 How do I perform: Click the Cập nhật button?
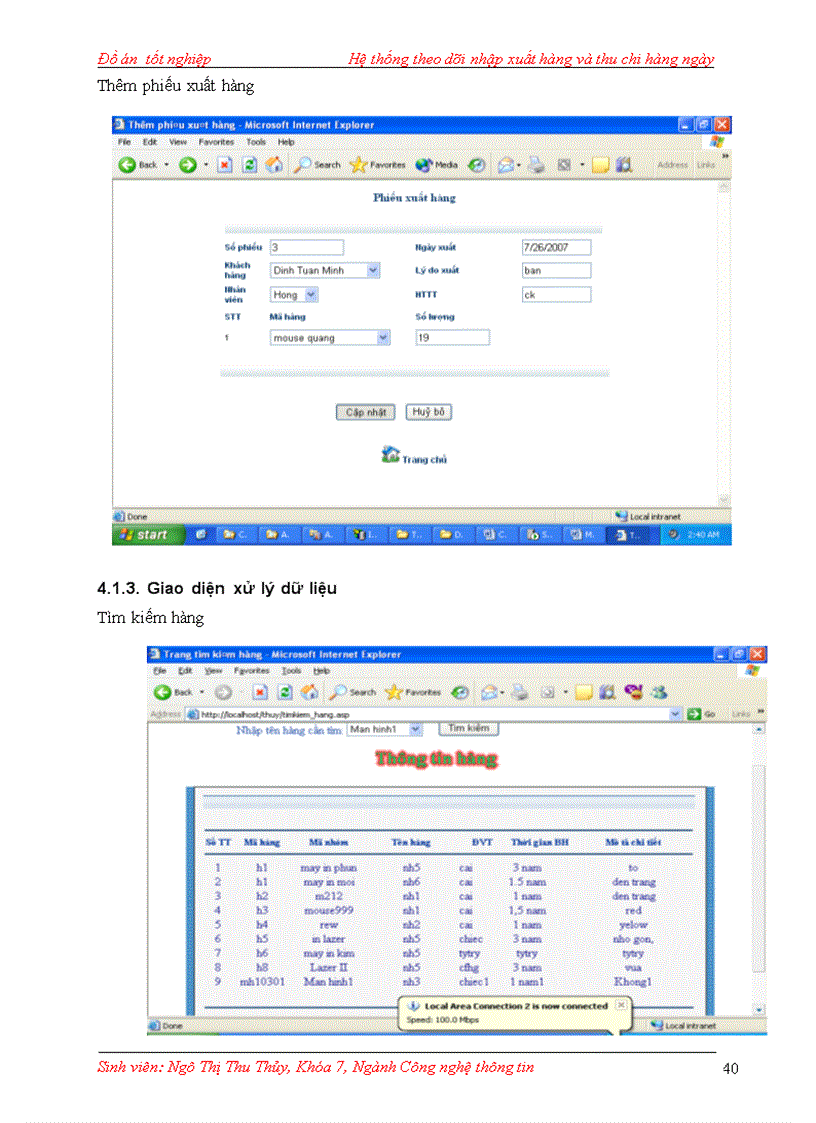tap(365, 412)
